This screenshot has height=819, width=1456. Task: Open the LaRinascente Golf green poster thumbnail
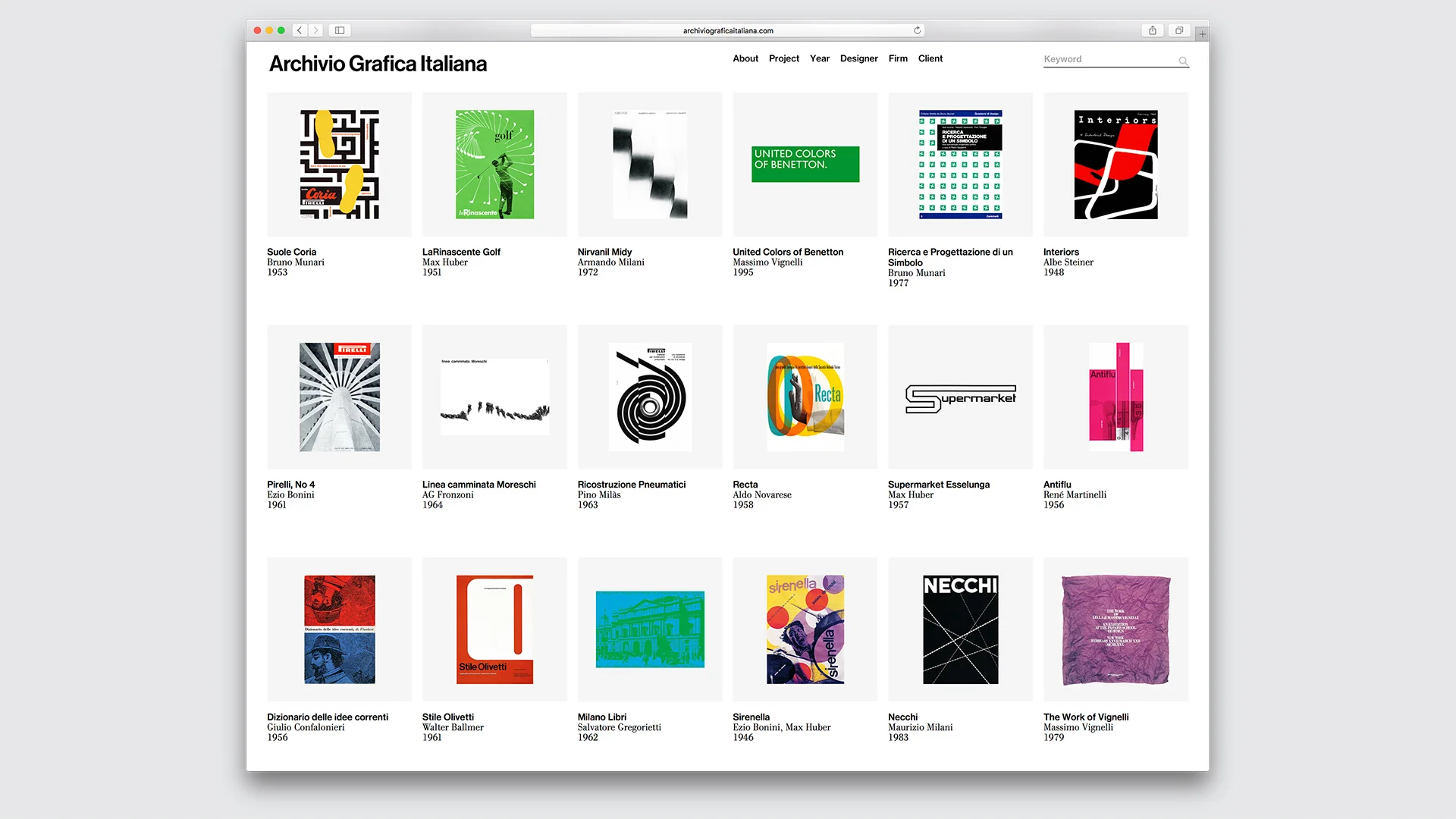coord(494,165)
